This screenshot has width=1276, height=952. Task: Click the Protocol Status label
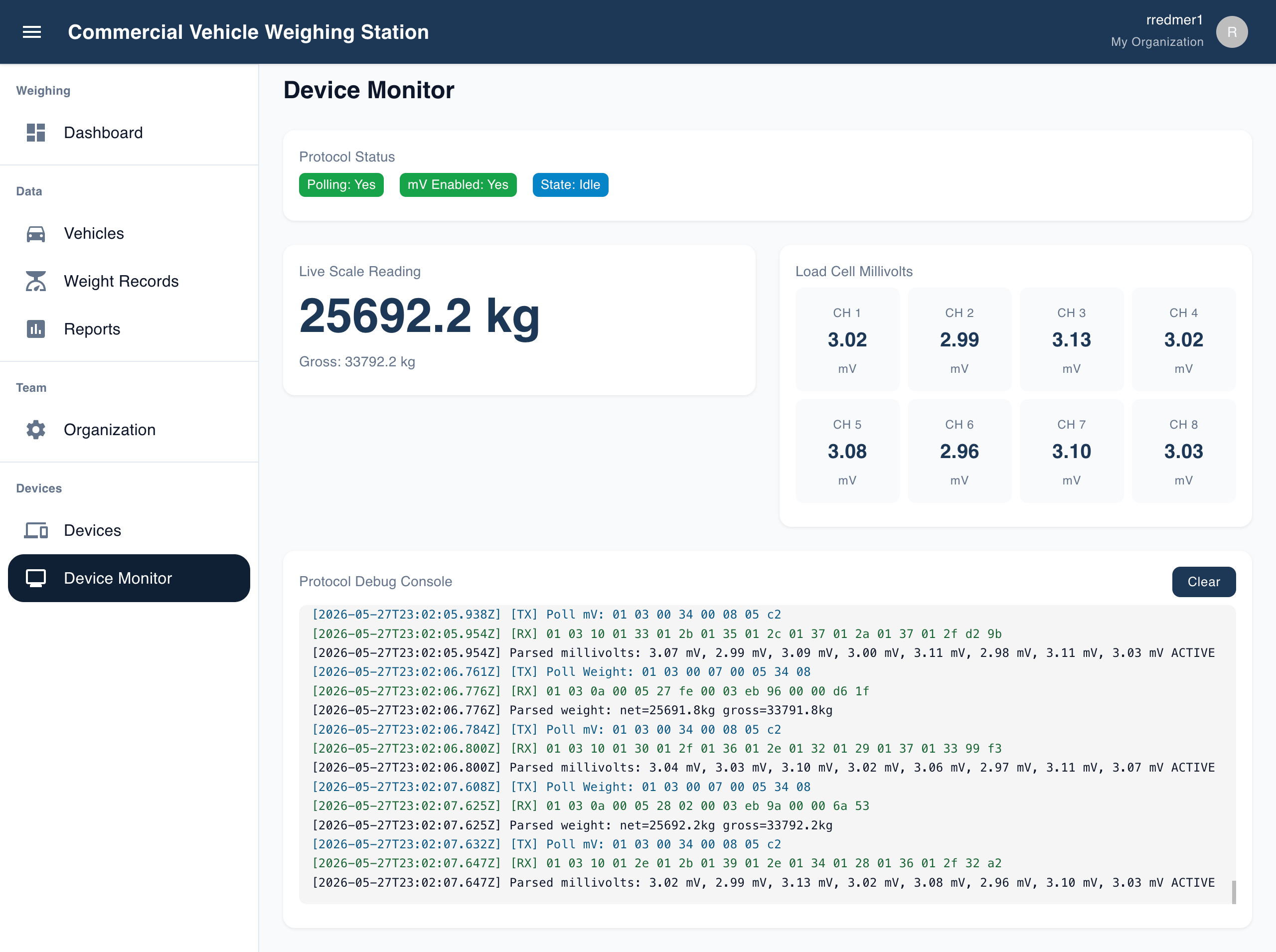click(x=347, y=157)
